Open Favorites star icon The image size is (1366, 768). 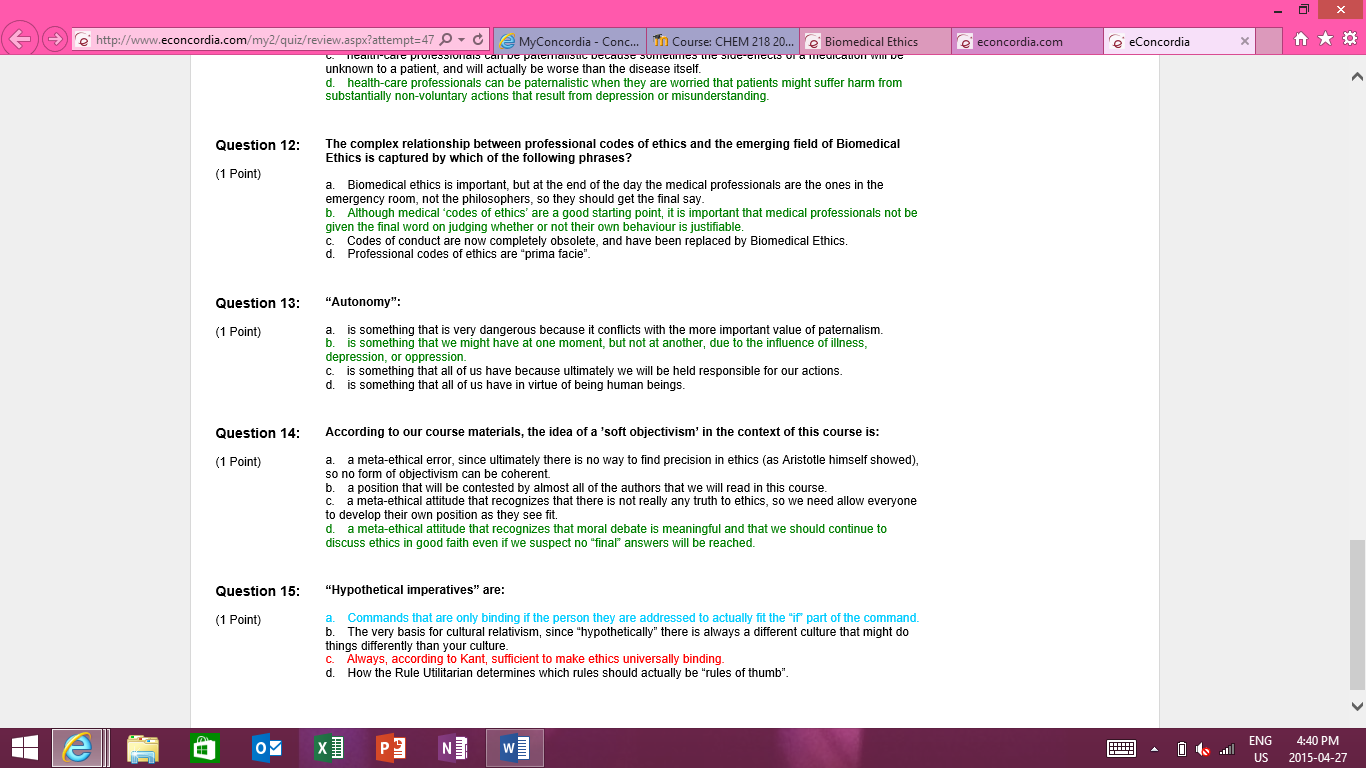pos(1325,39)
